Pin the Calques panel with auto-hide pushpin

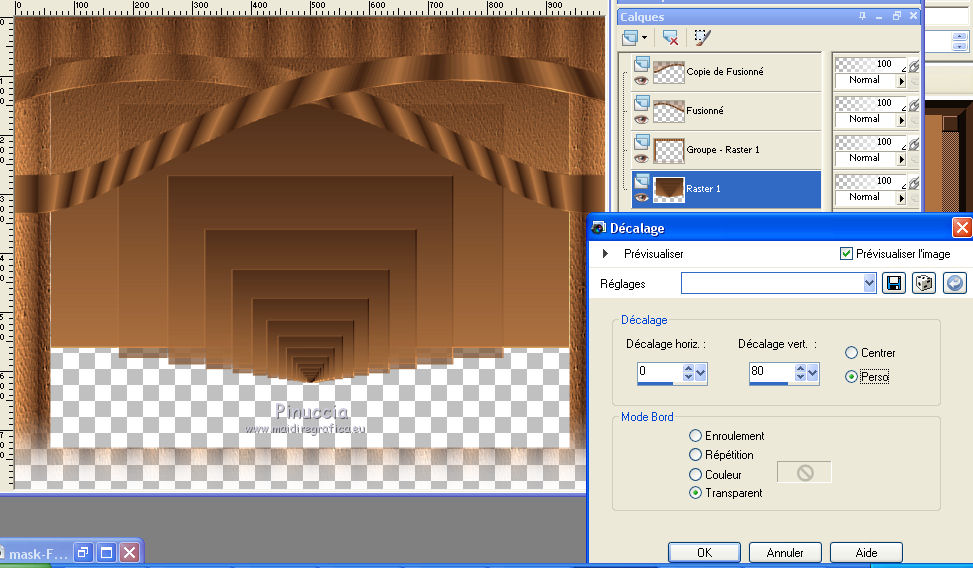point(862,16)
